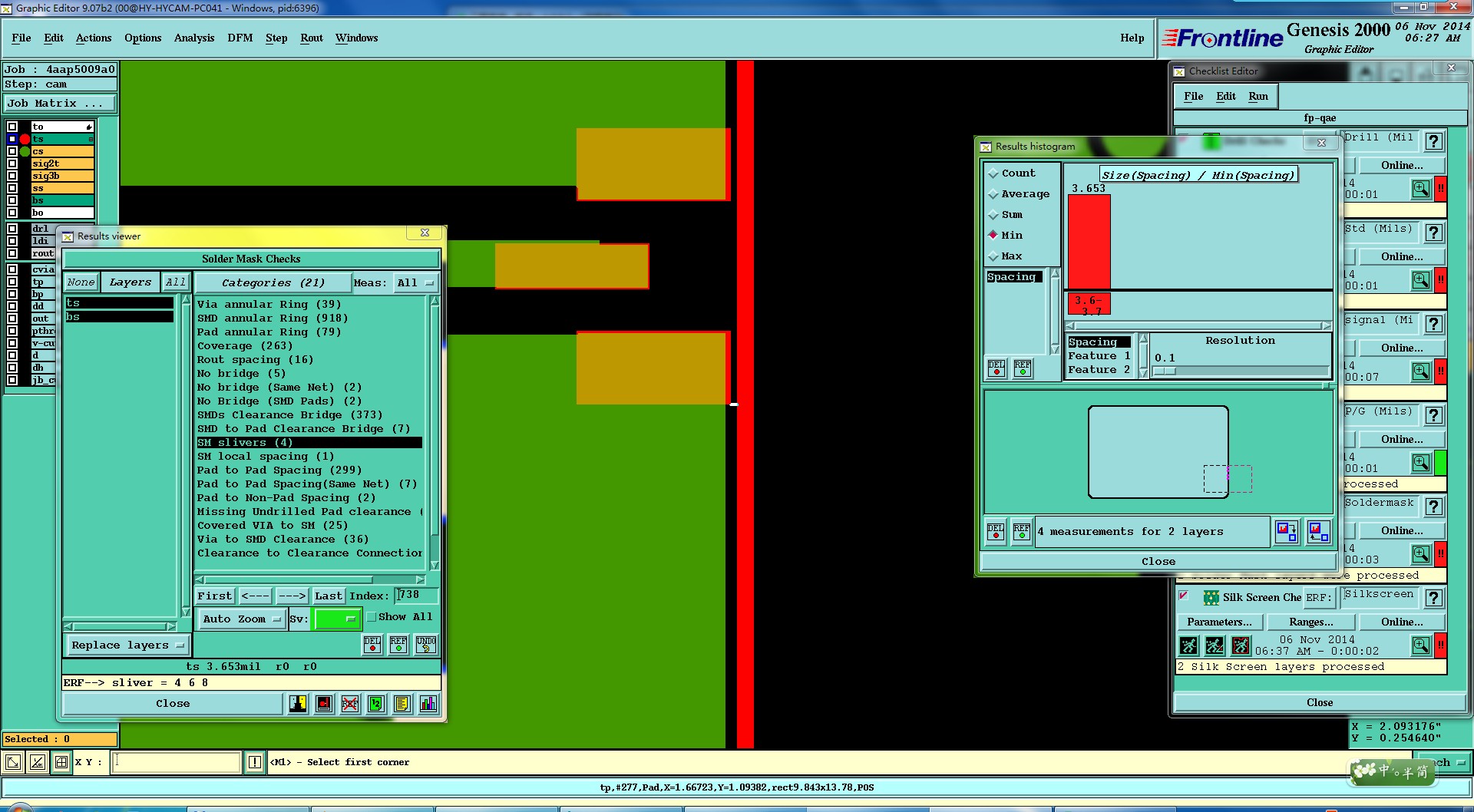Click green '12' page icon in Results viewer

tap(376, 703)
